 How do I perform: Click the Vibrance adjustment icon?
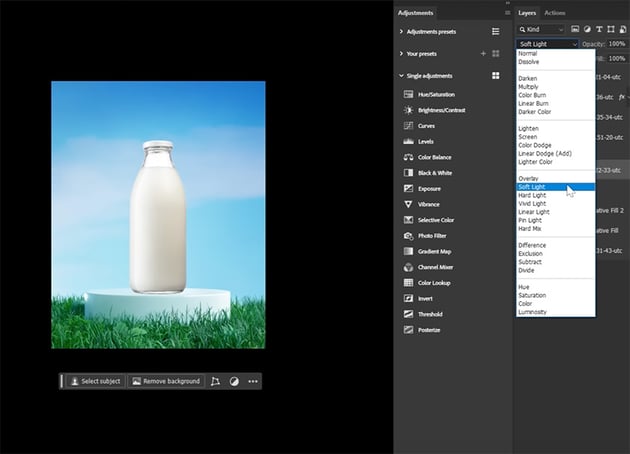[x=408, y=204]
